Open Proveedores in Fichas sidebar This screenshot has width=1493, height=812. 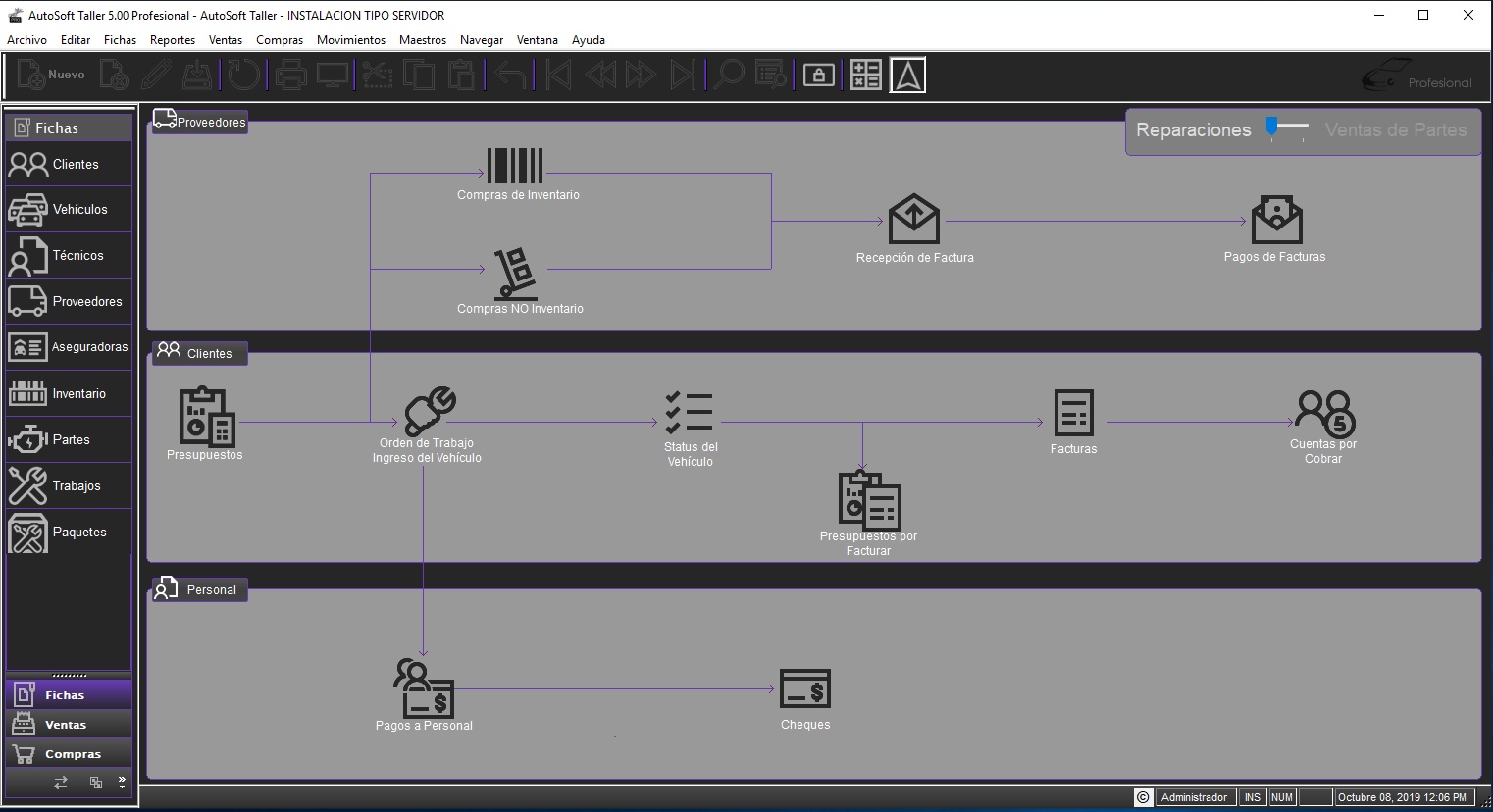pos(69,301)
